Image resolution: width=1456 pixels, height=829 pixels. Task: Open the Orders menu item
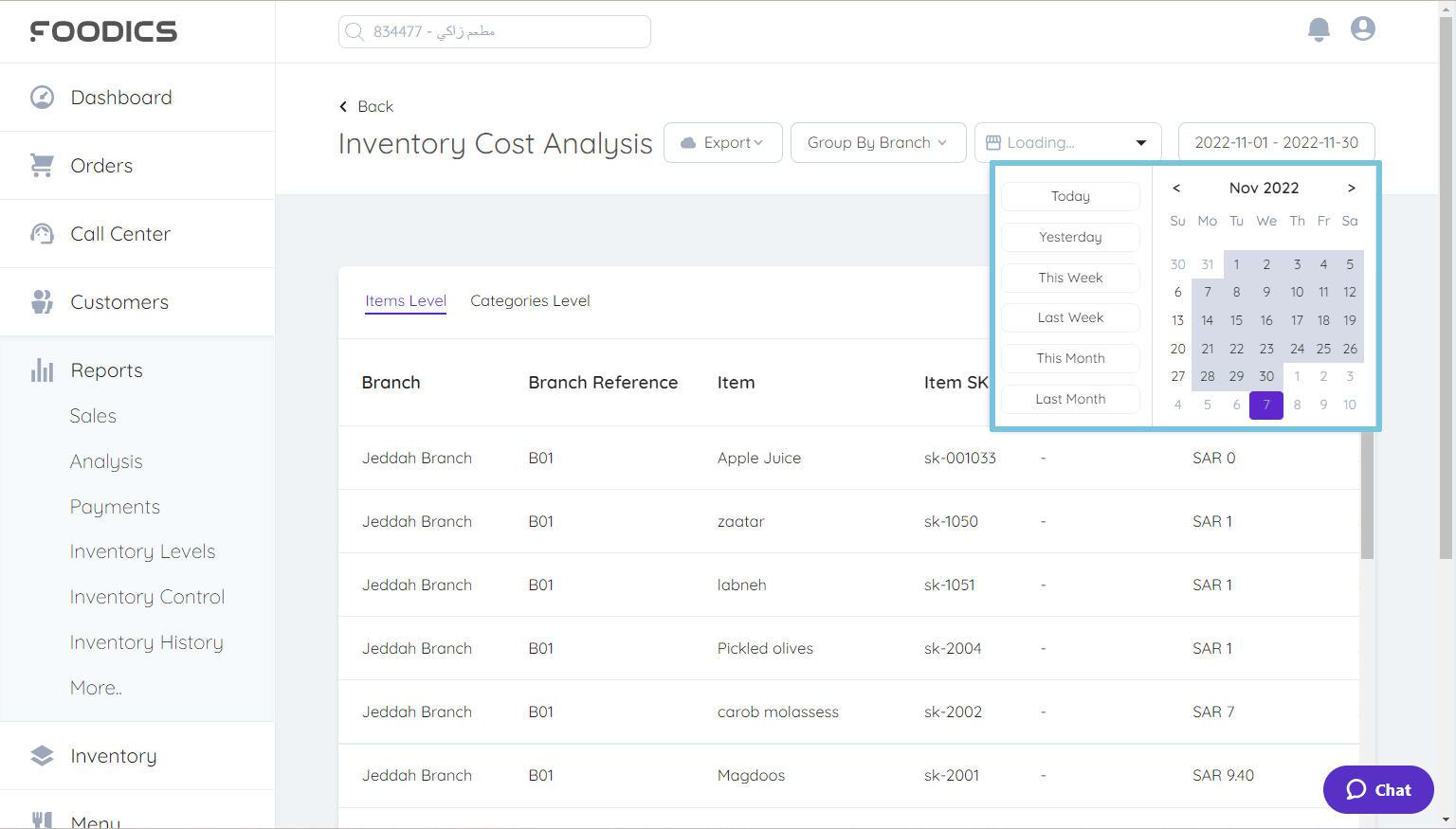point(137,166)
